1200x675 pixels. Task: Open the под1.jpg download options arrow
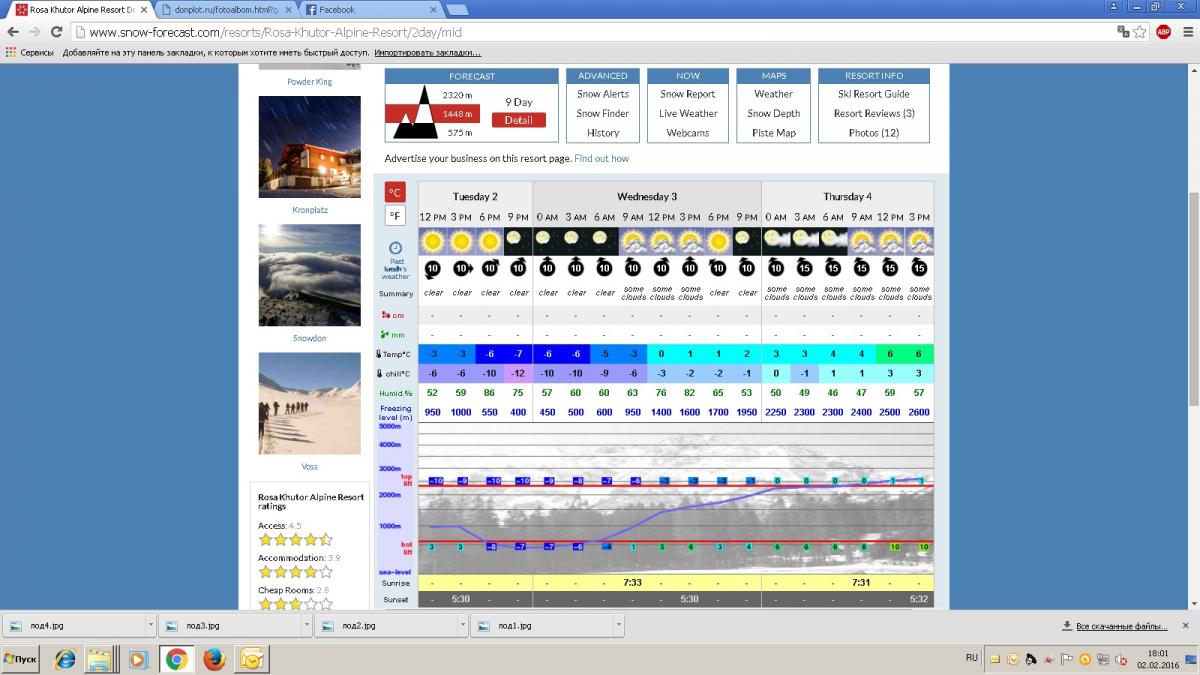tap(619, 625)
